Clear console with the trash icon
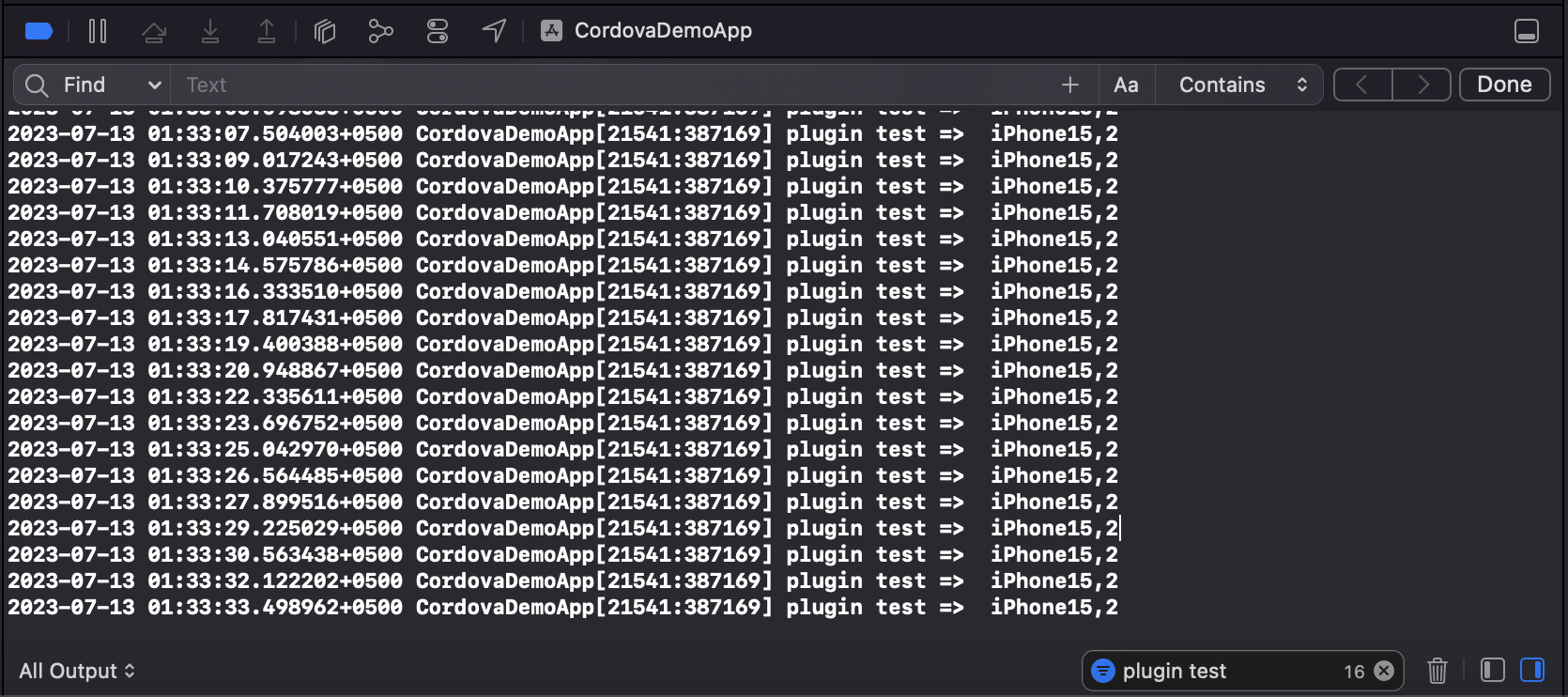1568x697 pixels. [x=1437, y=671]
